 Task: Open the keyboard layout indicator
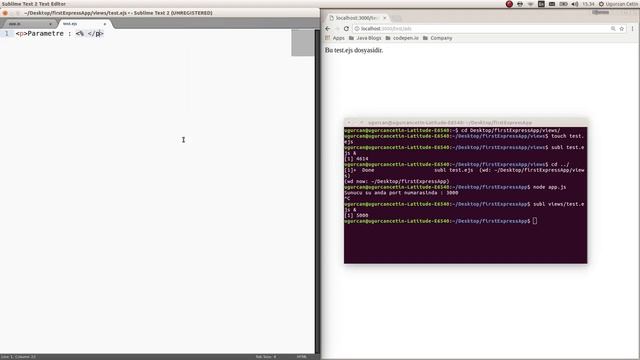[x=541, y=4]
